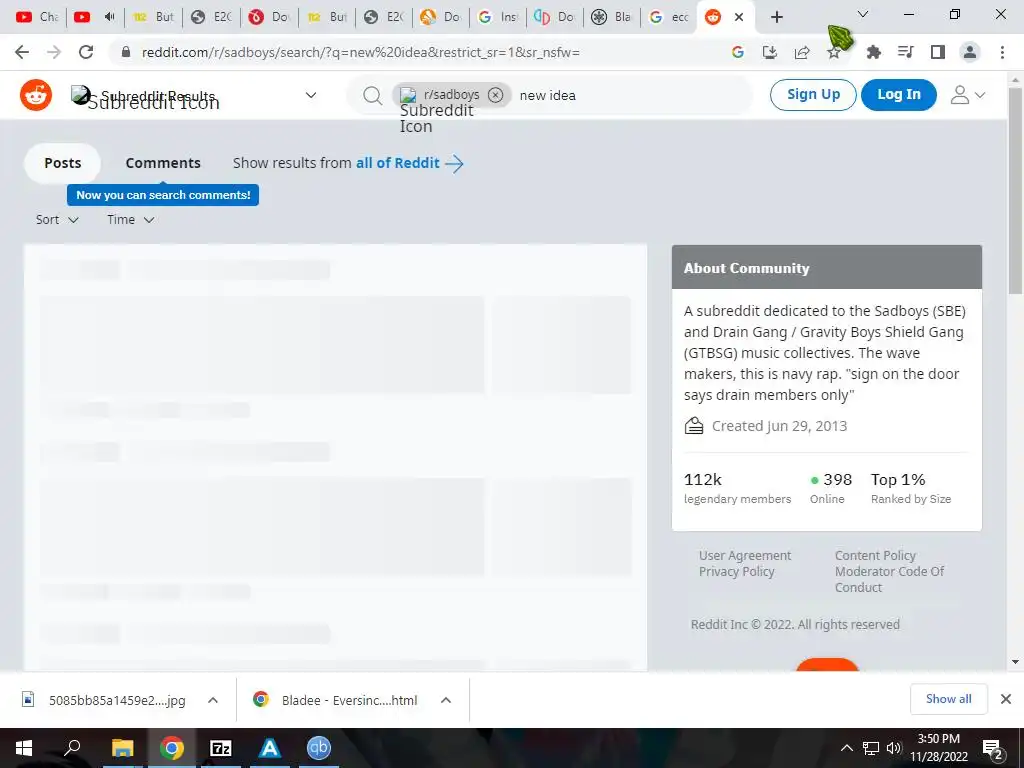1024x768 pixels.
Task: Open the Sort dropdown
Action: pos(57,219)
